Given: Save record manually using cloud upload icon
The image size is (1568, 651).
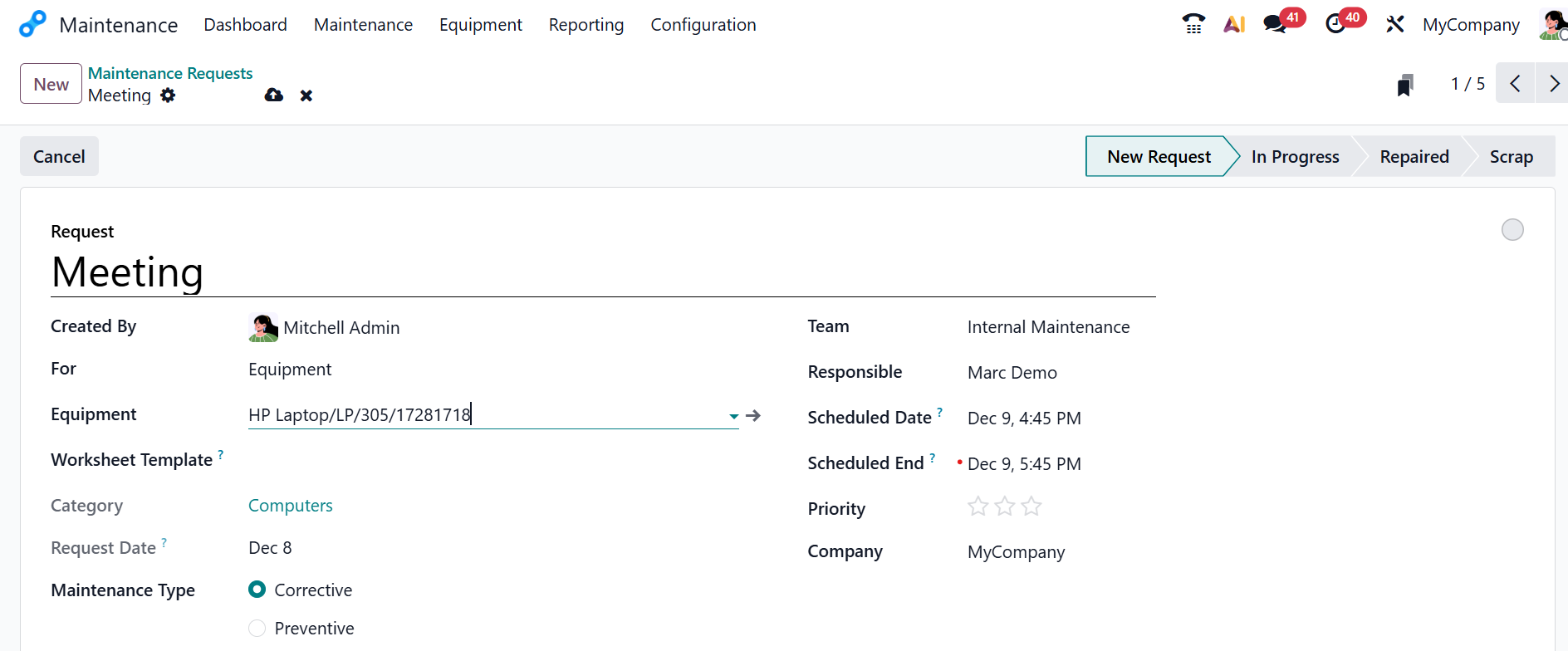Looking at the screenshot, I should pos(273,95).
